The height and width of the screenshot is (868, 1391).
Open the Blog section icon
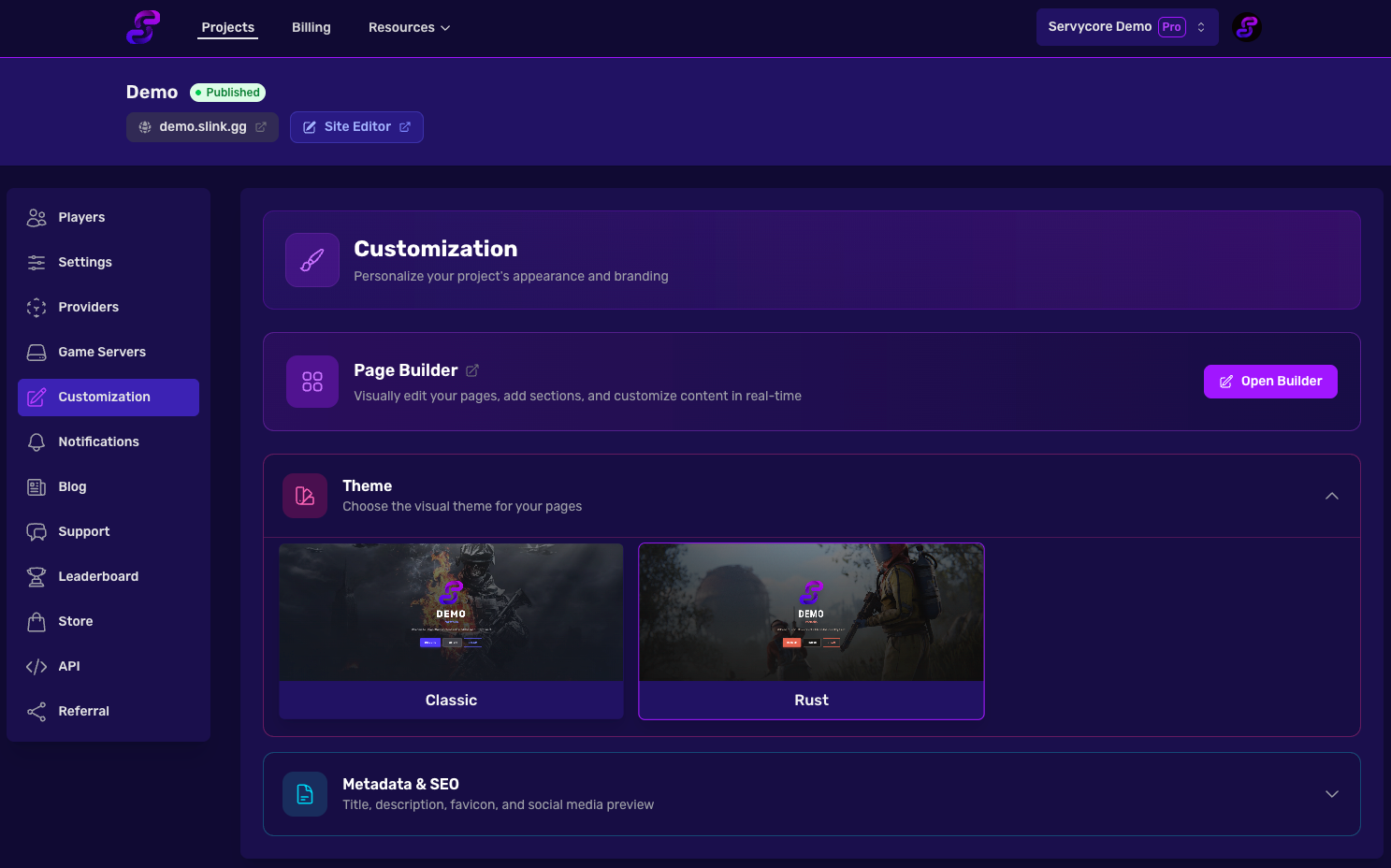(x=36, y=486)
